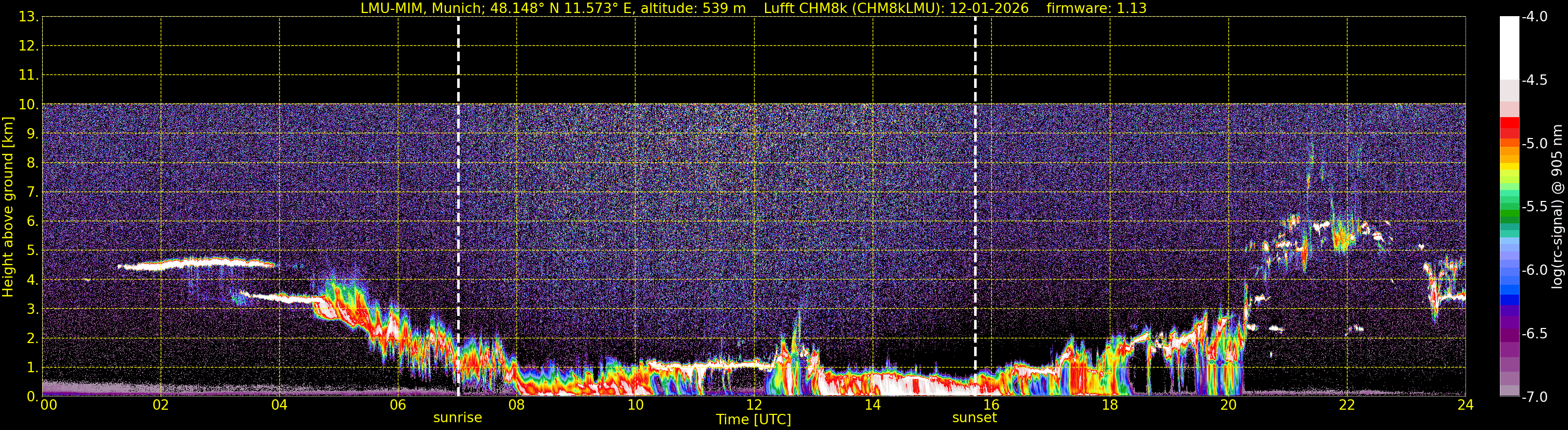Viewport: 1568px width, 430px height.
Task: Click the "2." height axis tick label
Action: point(32,339)
